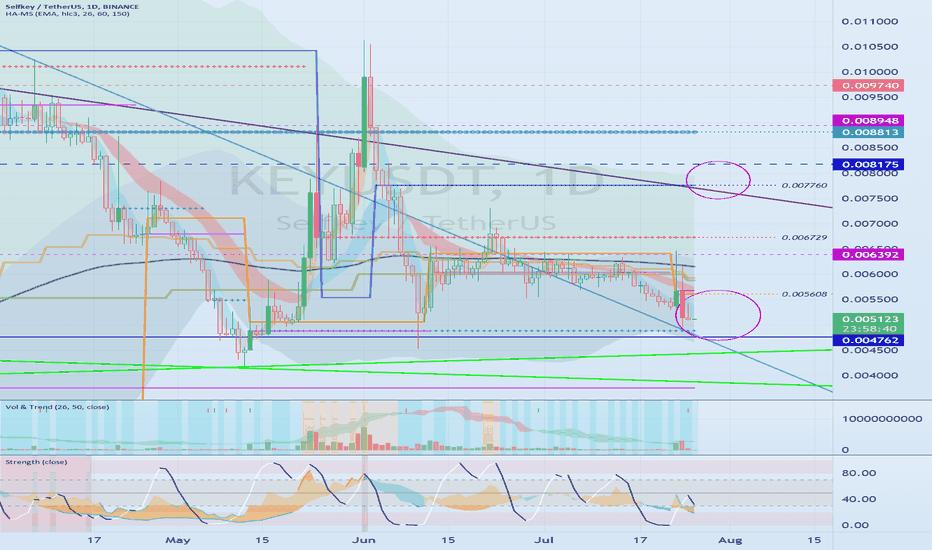Select the Strength (close) indicator legend
932x550 pixels.
click(36, 462)
